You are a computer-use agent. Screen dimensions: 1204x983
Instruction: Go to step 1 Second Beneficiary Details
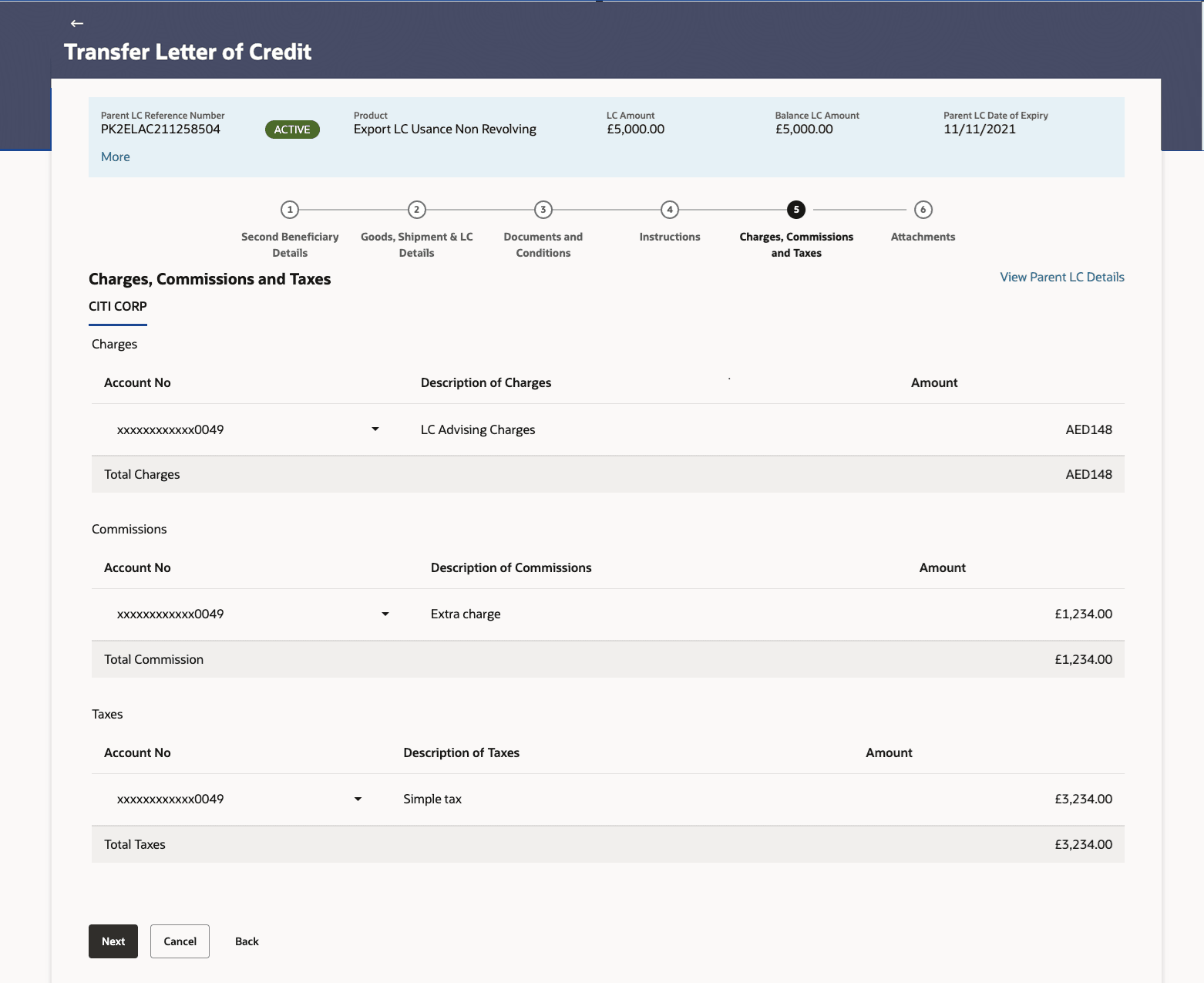[x=290, y=210]
